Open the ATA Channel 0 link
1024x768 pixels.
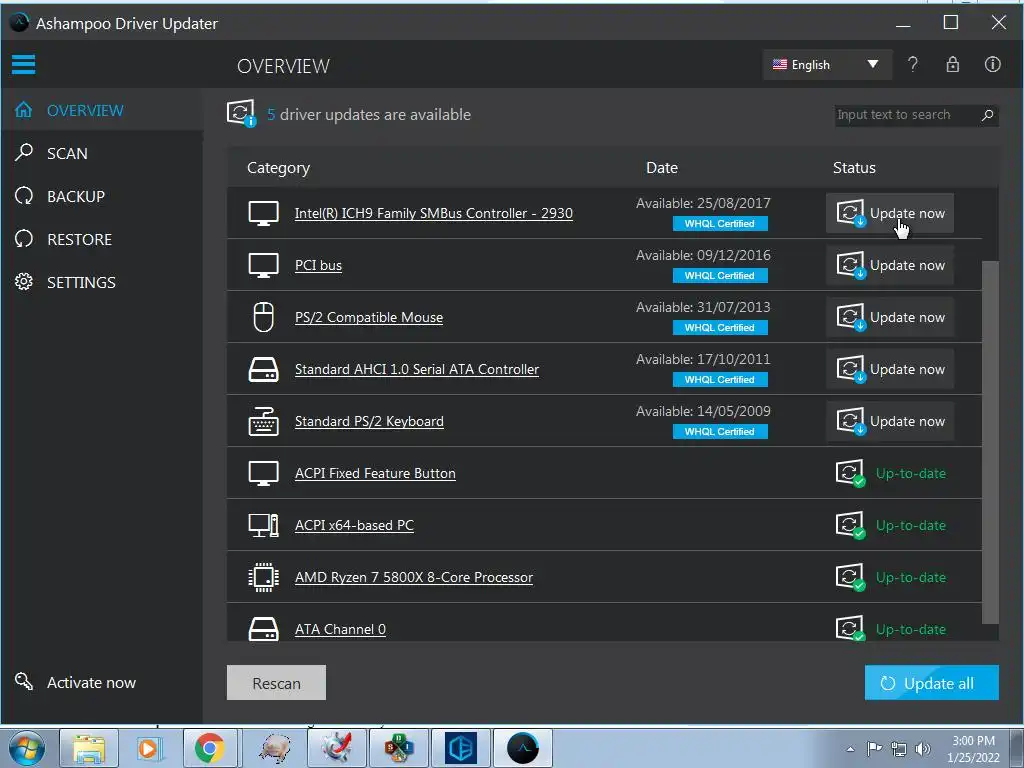pyautogui.click(x=340, y=630)
